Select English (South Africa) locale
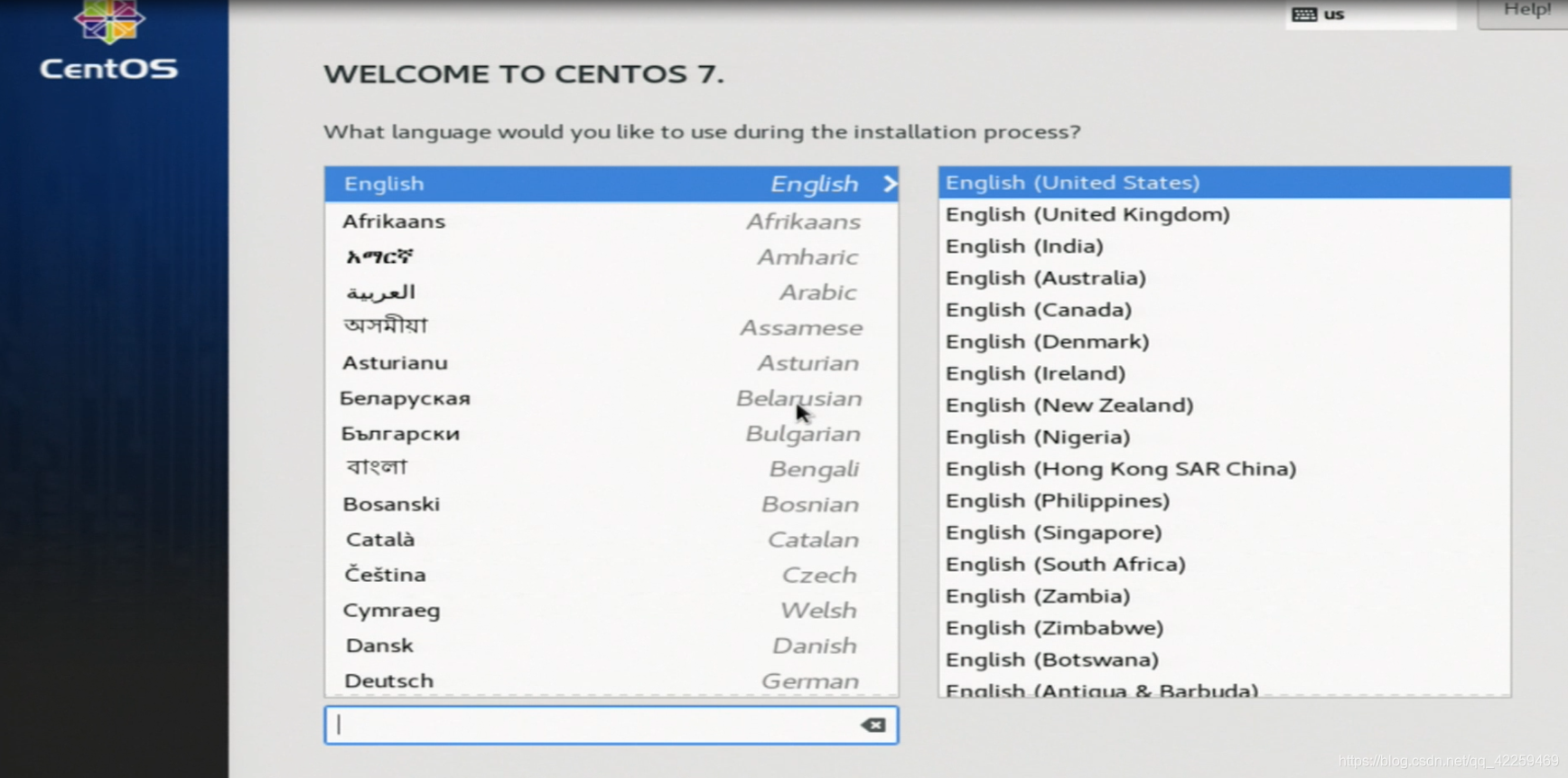This screenshot has height=778, width=1568. tap(1224, 564)
